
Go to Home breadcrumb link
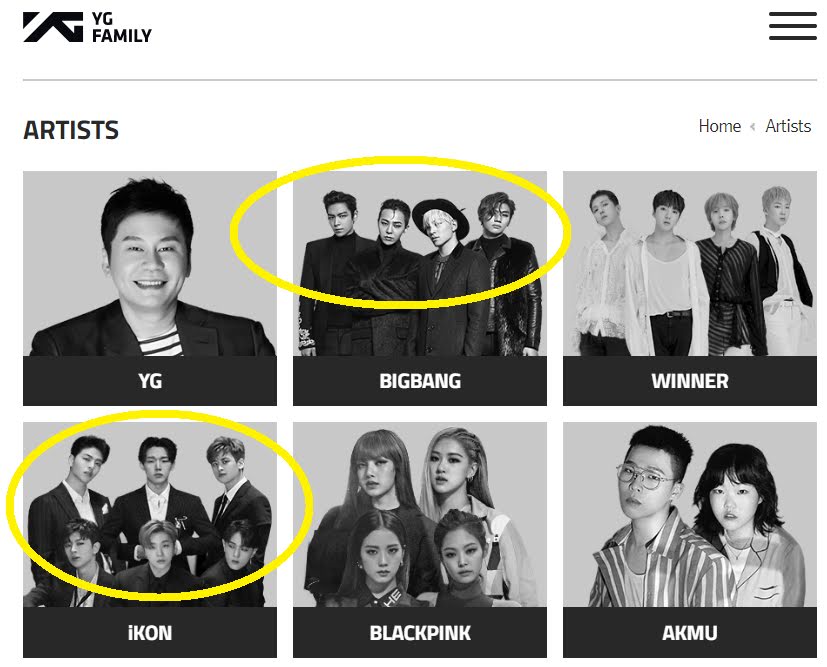[x=719, y=126]
